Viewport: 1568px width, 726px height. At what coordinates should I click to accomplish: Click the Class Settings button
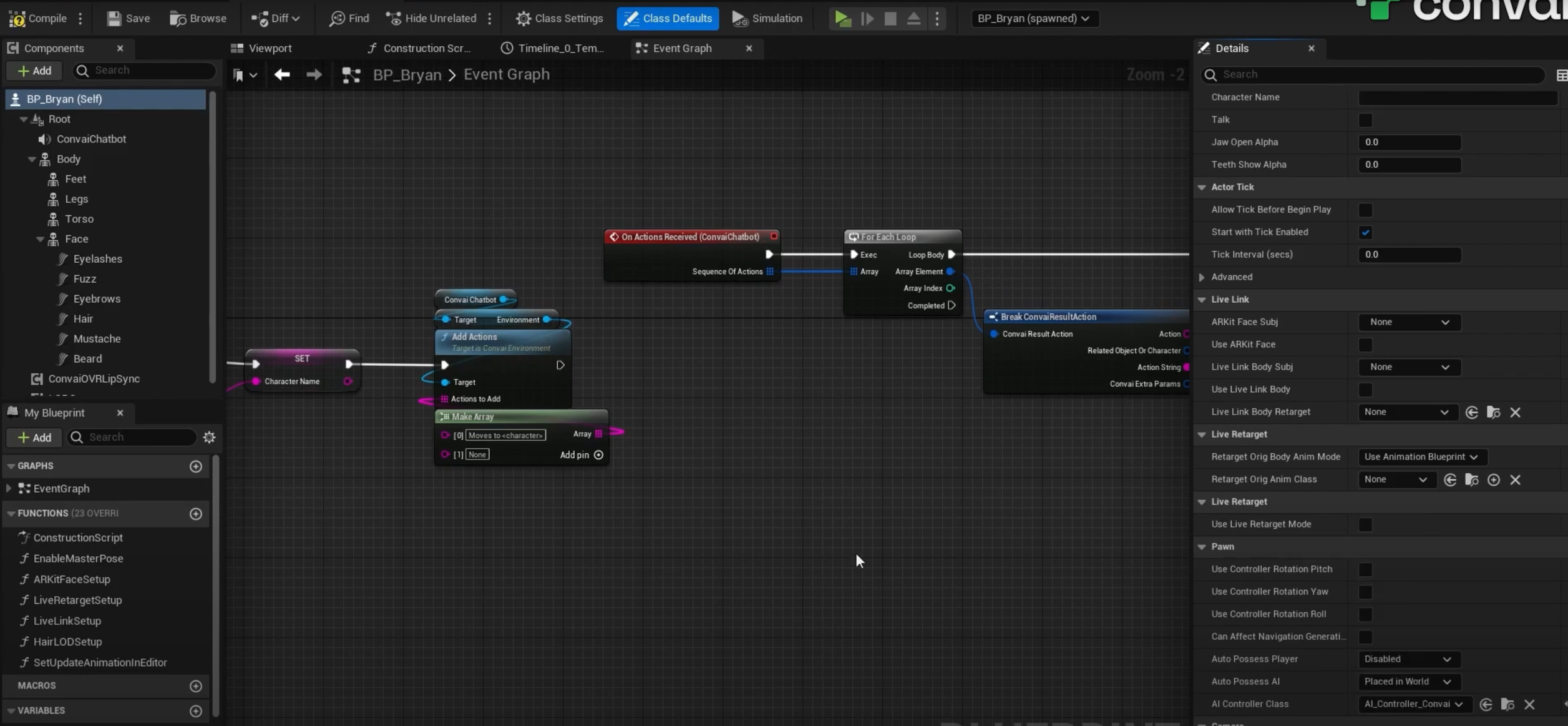560,18
